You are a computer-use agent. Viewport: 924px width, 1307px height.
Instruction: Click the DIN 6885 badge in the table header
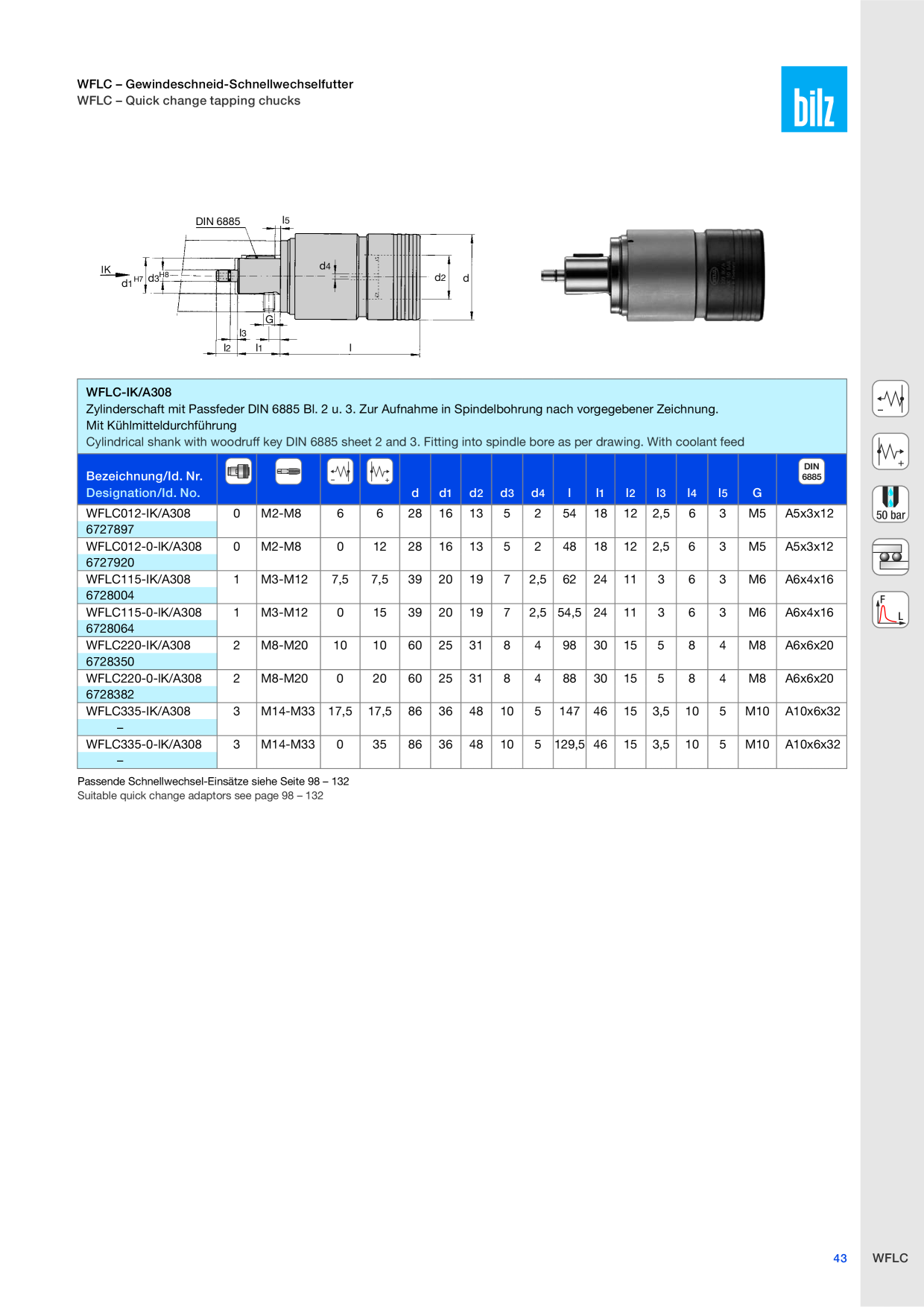(811, 472)
